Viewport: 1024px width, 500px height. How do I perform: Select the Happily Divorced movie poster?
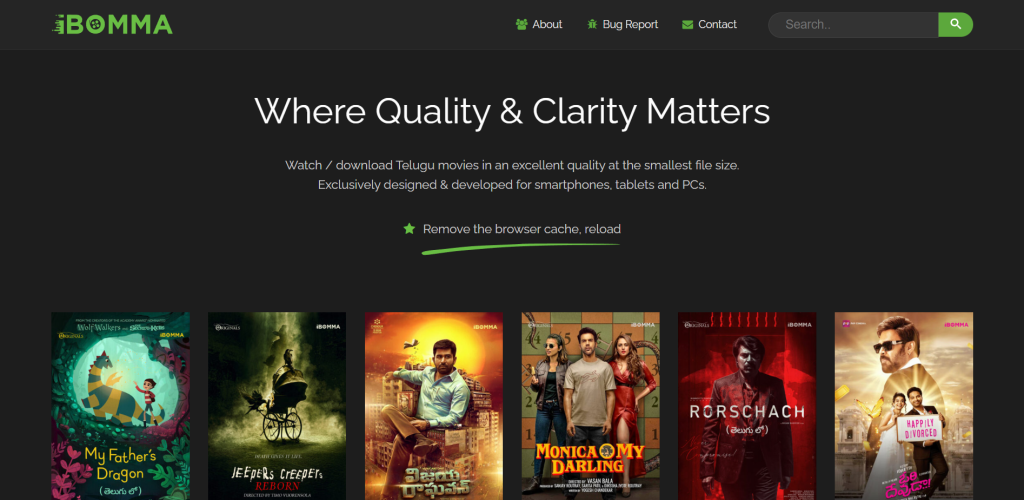[903, 406]
